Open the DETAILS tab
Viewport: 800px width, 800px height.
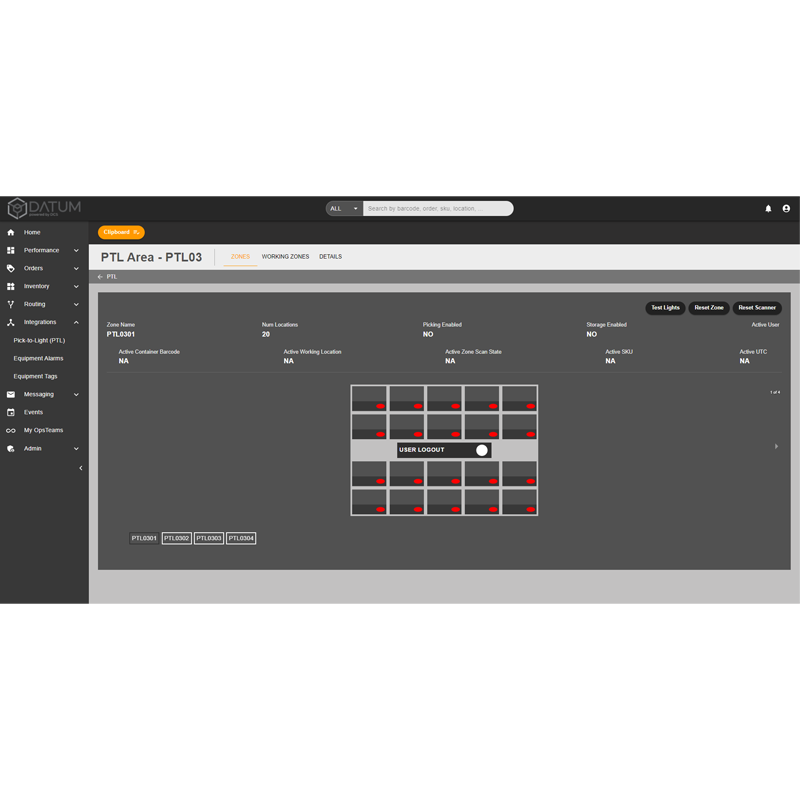tap(330, 256)
